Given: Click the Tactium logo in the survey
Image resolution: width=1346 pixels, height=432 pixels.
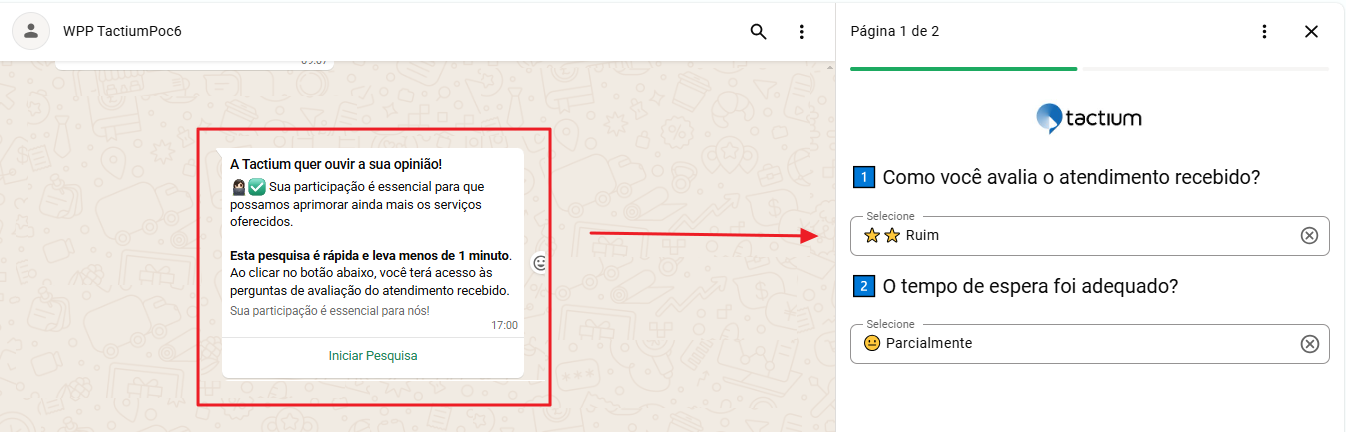Looking at the screenshot, I should [1089, 118].
